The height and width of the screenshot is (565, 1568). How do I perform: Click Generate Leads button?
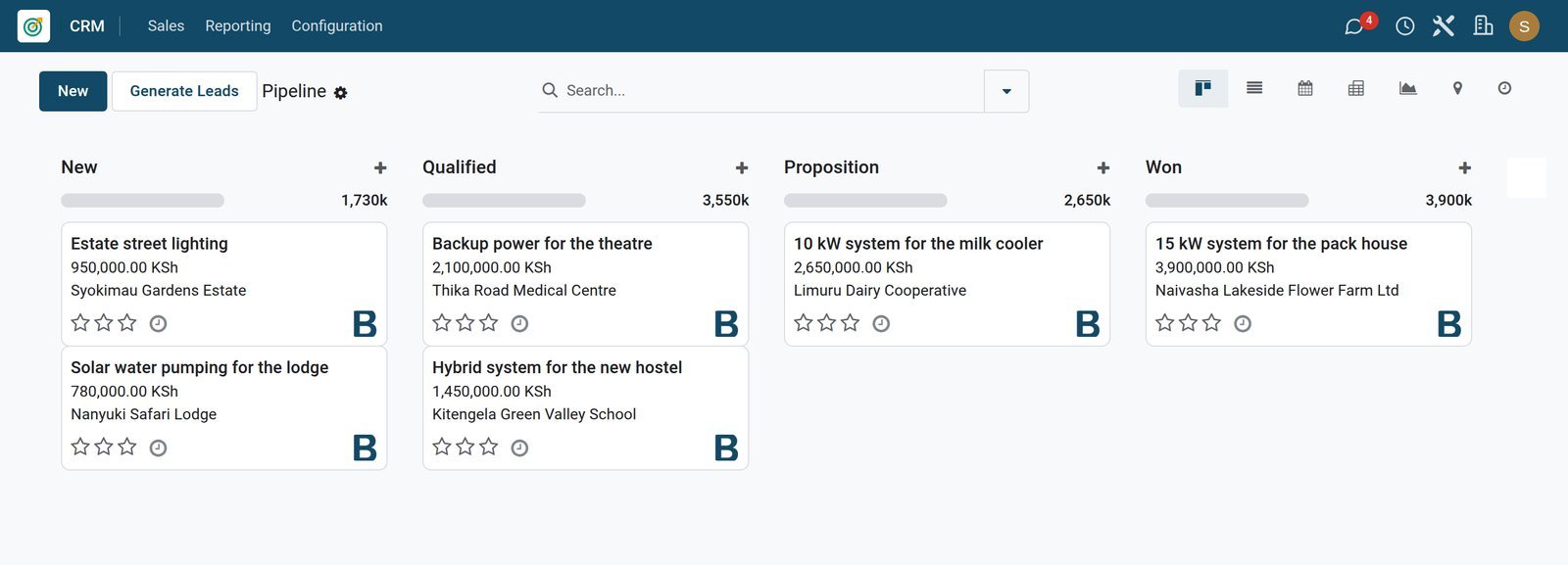click(184, 91)
